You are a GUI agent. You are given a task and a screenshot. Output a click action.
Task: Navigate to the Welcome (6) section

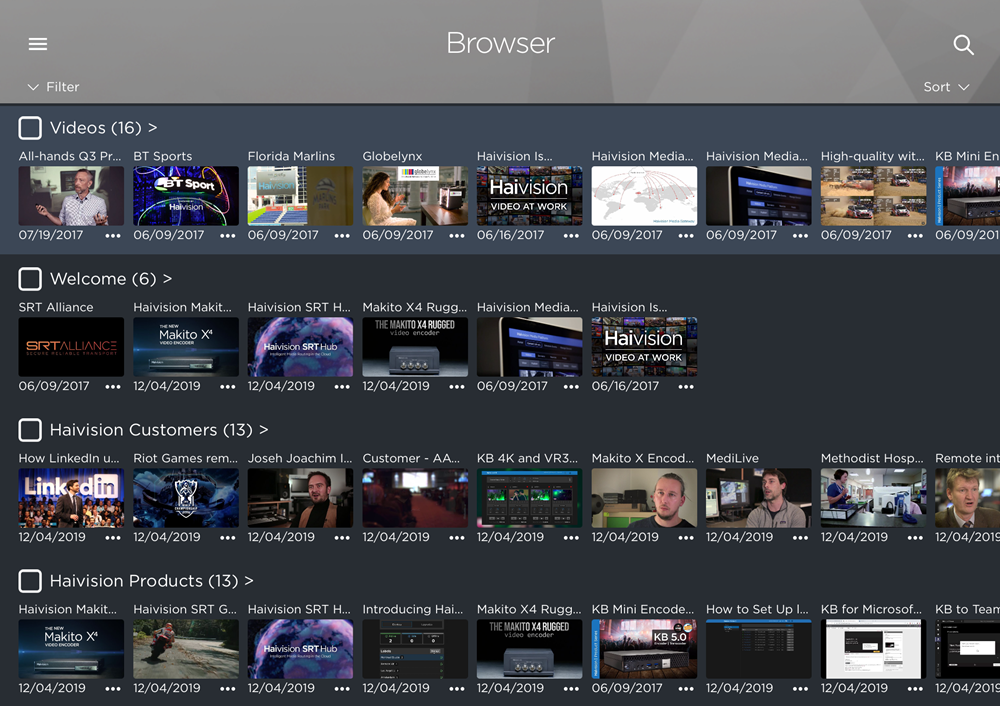click(104, 279)
